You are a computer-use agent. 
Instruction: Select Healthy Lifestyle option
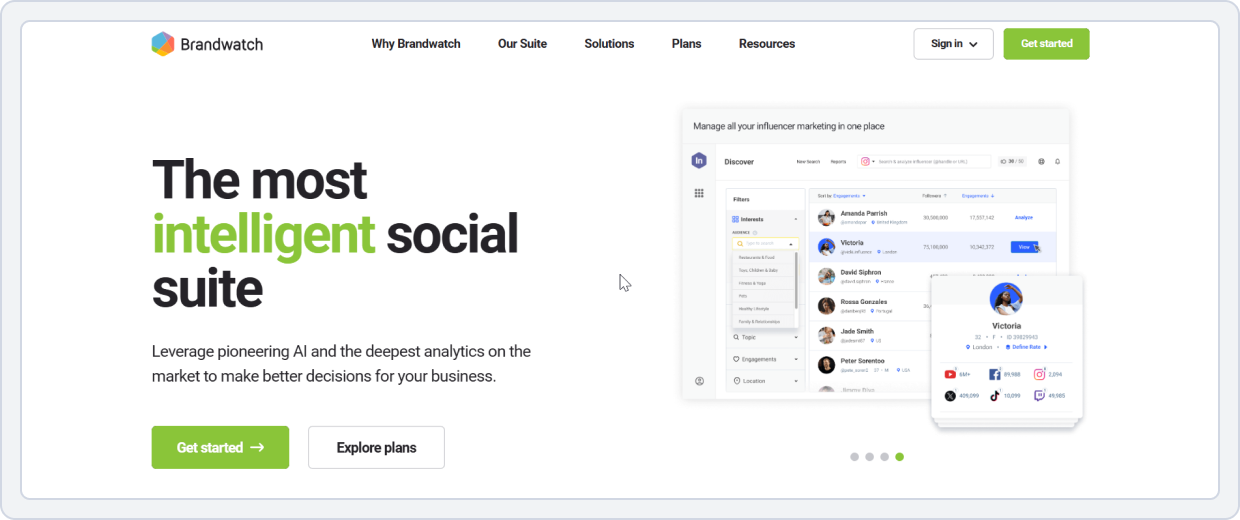pos(764,309)
